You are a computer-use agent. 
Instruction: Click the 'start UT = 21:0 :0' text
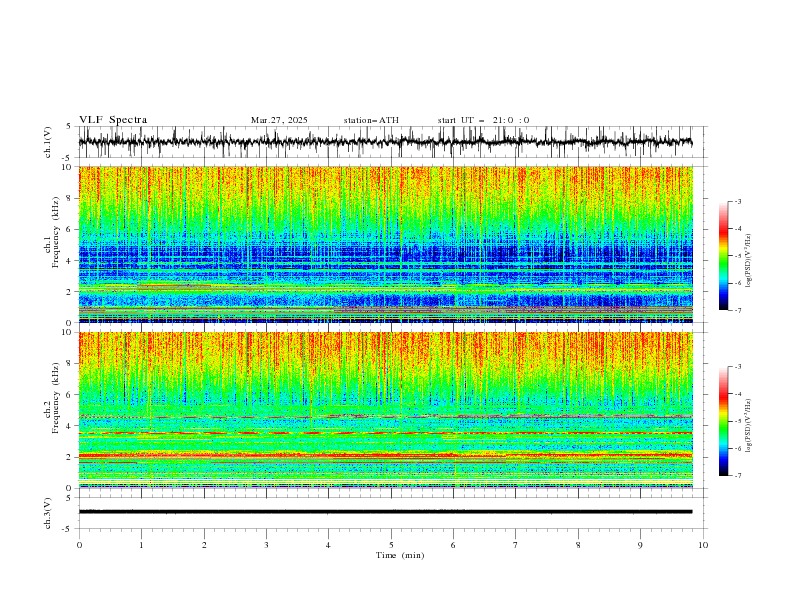click(483, 120)
